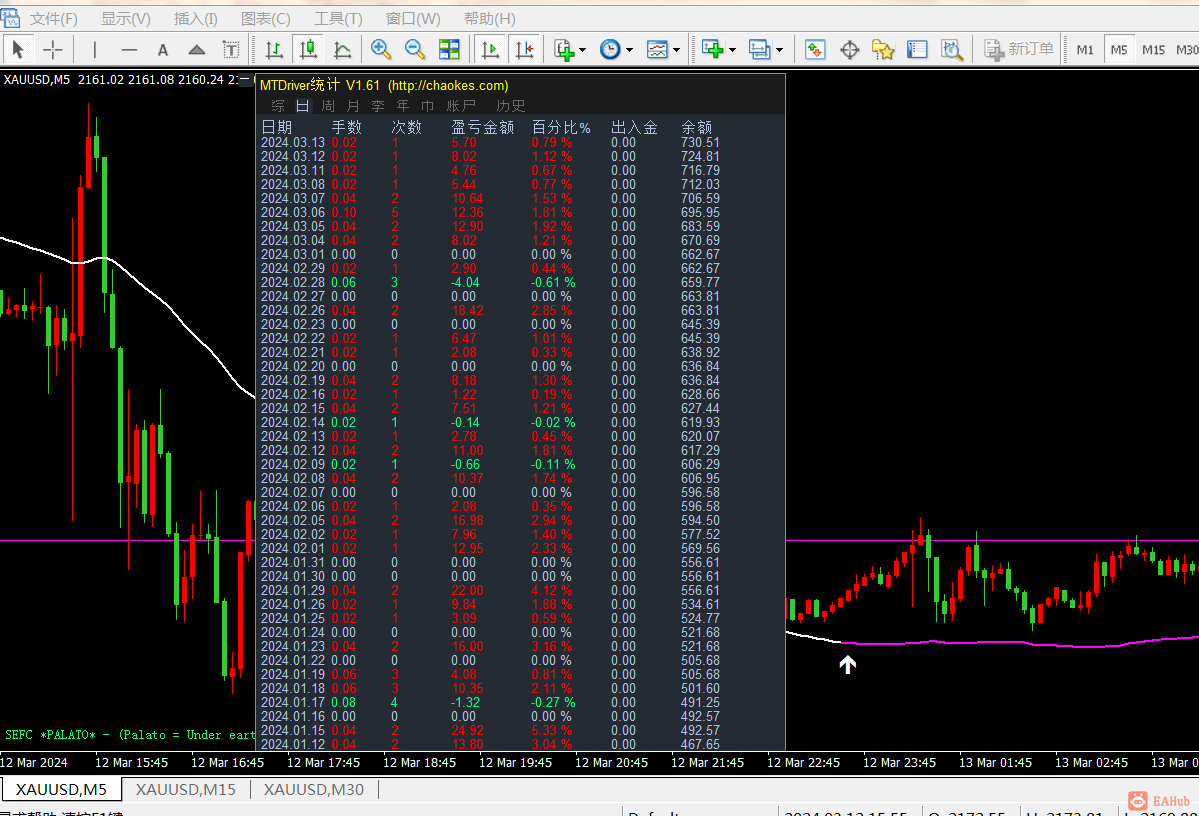This screenshot has width=1199, height=816.
Task: Create a new chart via plus icon
Action: [712, 50]
